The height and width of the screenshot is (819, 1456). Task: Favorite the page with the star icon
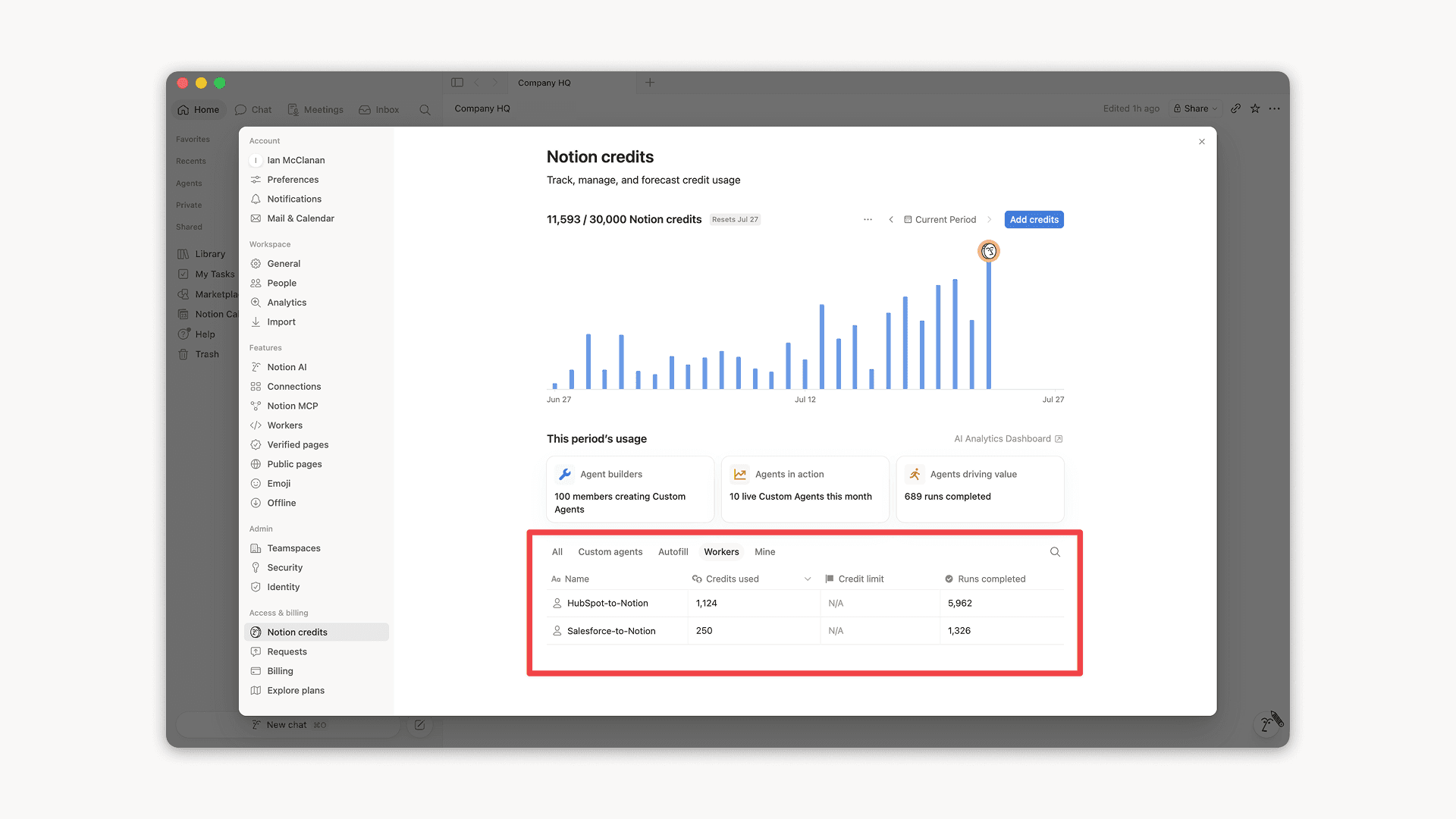[x=1255, y=109]
